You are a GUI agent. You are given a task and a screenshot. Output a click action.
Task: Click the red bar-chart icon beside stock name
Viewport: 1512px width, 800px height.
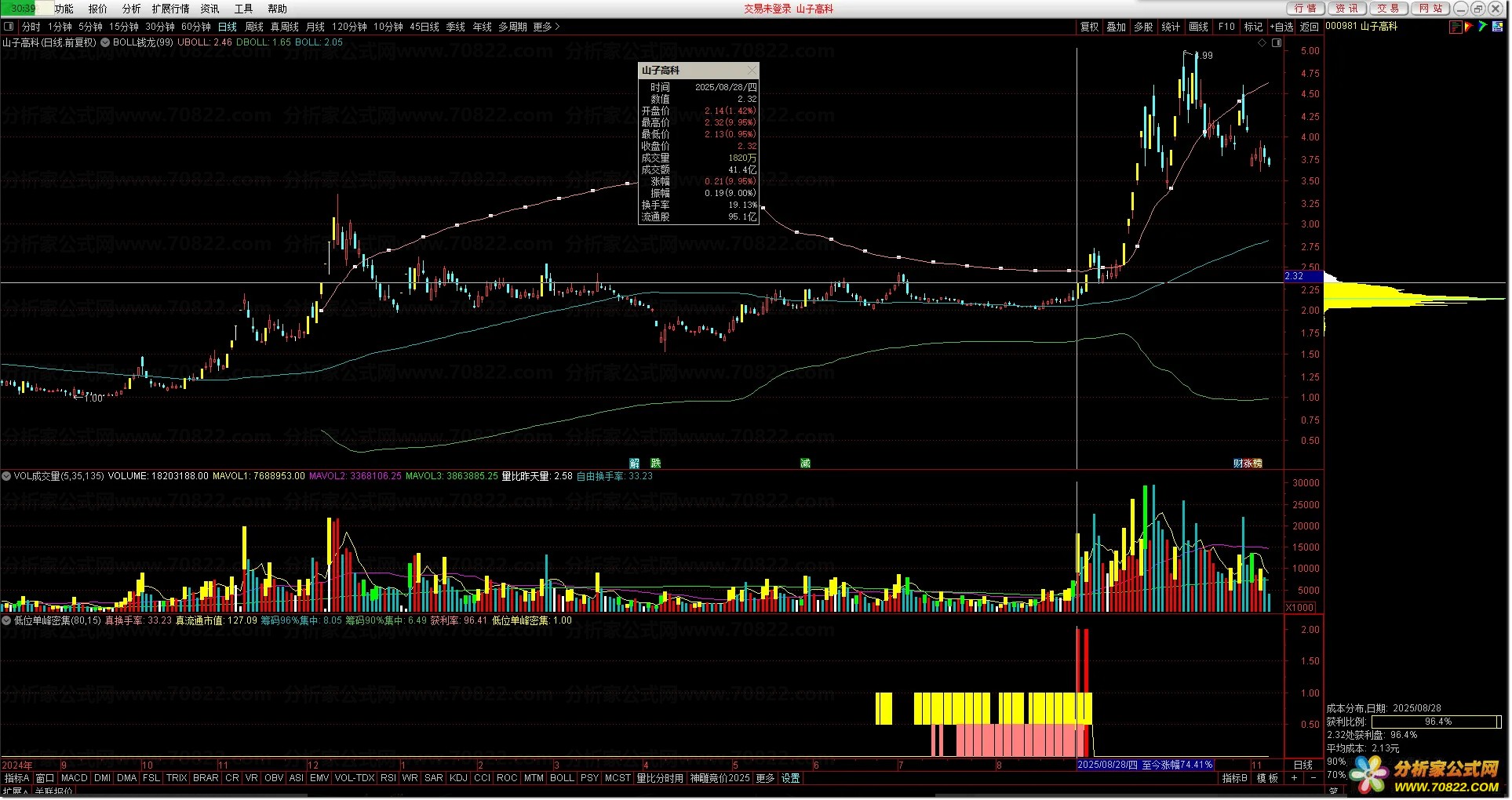1456,27
